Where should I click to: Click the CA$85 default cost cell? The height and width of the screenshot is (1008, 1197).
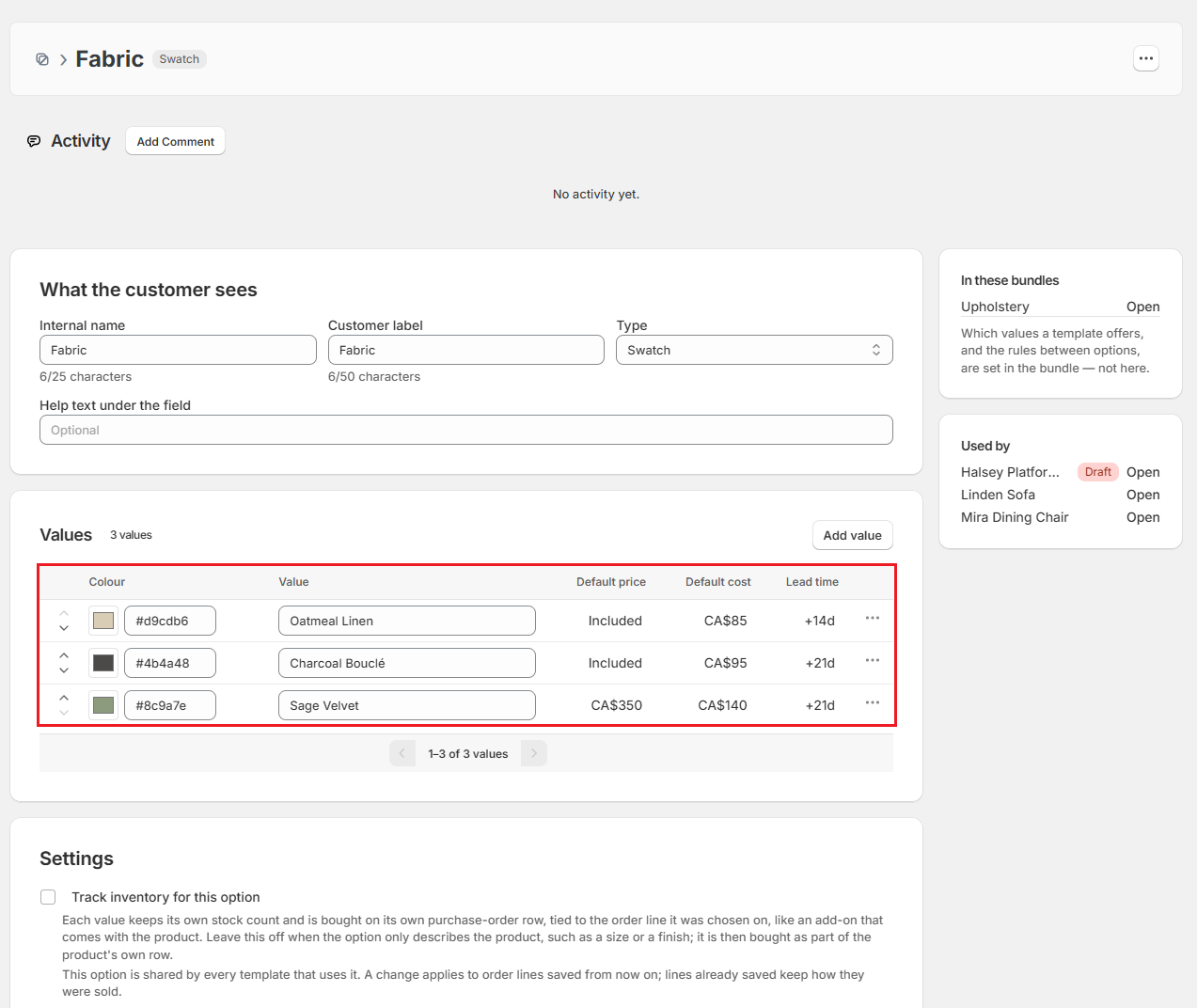point(725,621)
